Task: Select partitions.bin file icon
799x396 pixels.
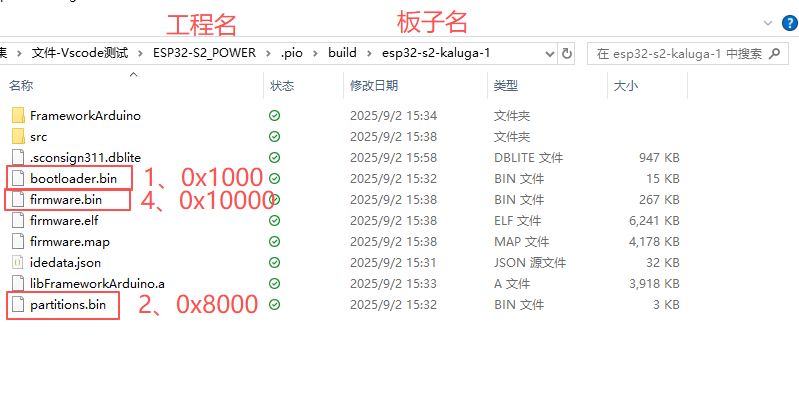Action: click(x=18, y=305)
